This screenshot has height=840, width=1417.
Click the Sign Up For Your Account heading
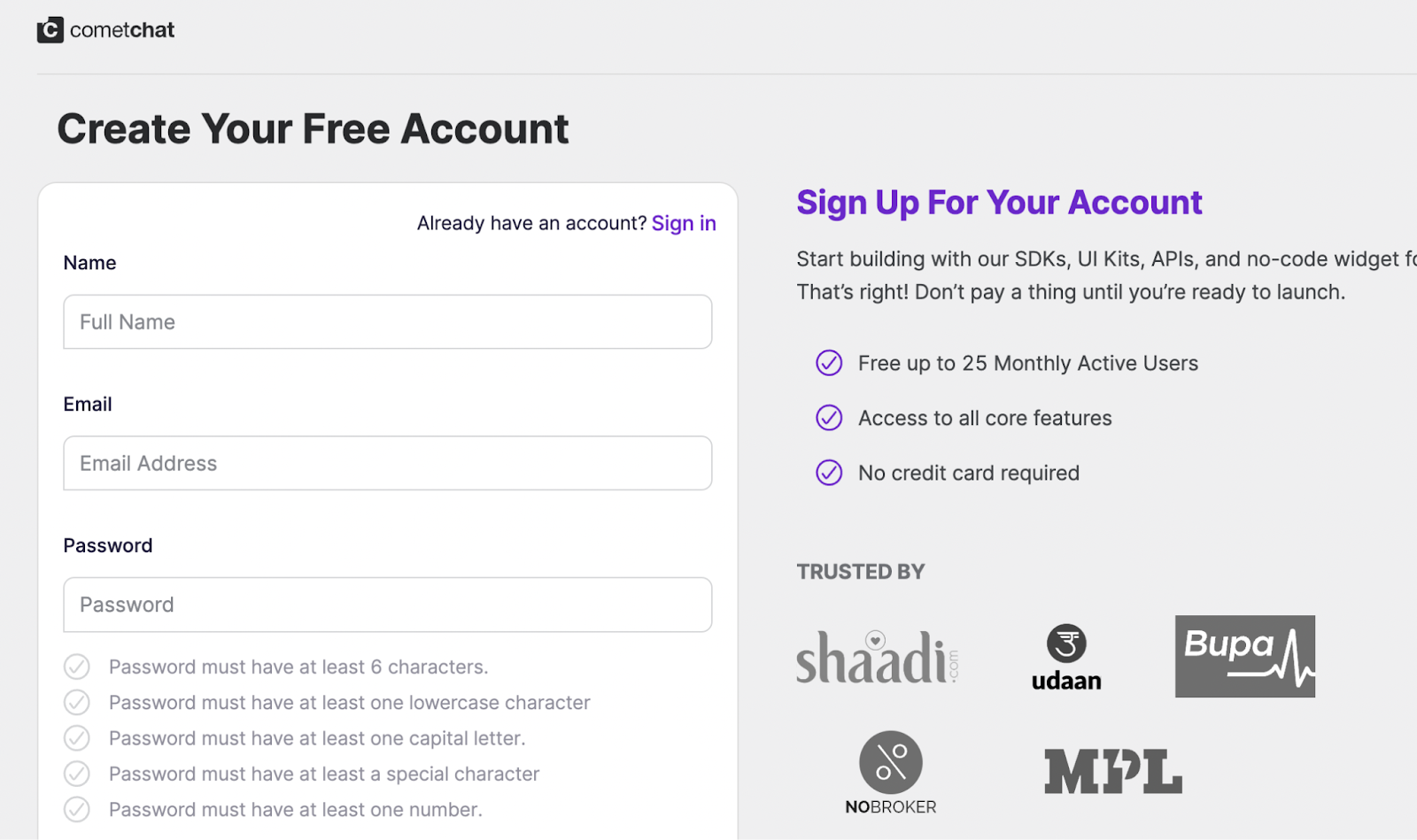tap(999, 203)
